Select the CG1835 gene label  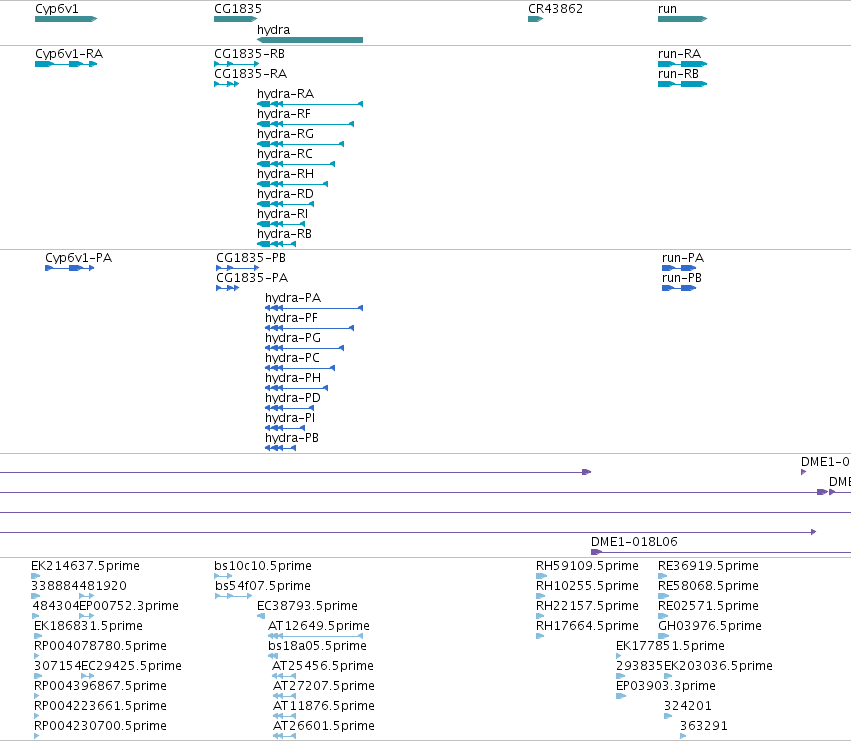[x=238, y=9]
